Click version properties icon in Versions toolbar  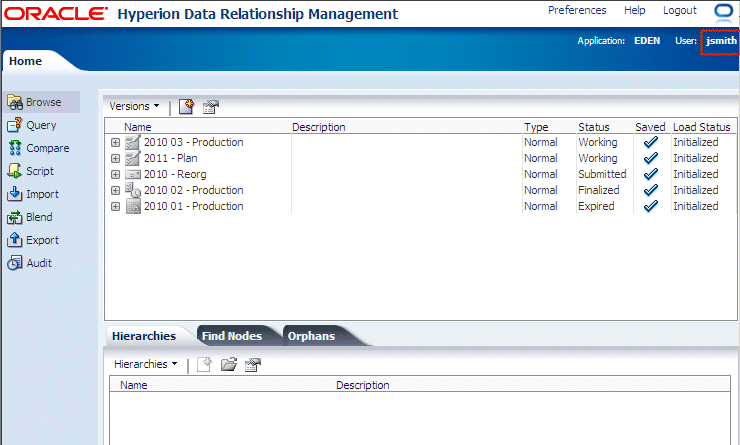pyautogui.click(x=210, y=107)
